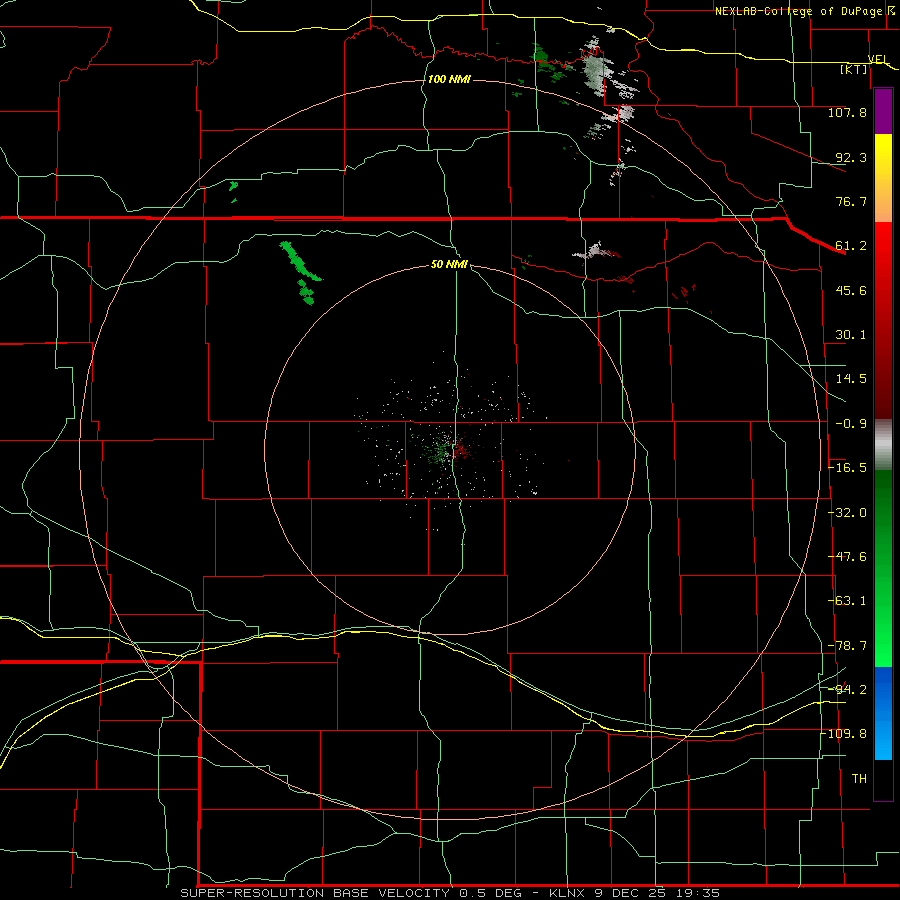Screen dimensions: 900x900
Task: Click the SUPER-RESOLUTION BASE VELOCITY caption
Action: pos(315,893)
